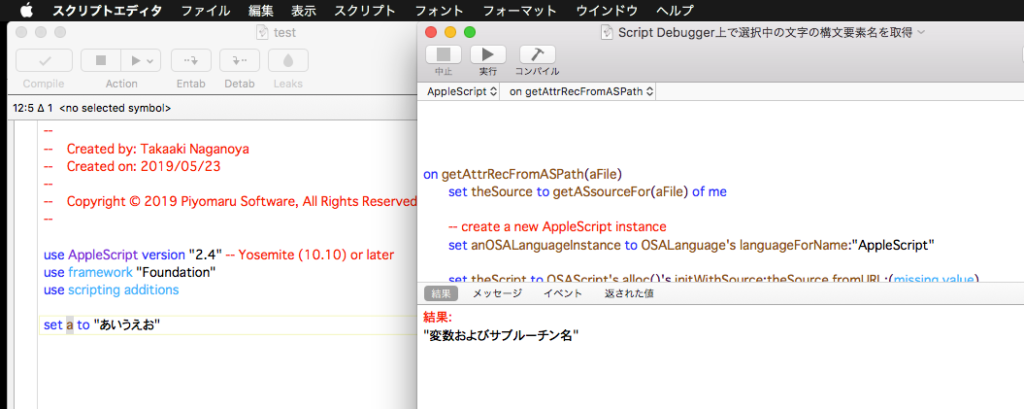Click the 'set theScript to OSAScript's alloc()' line
The image size is (1024, 409).
click(x=714, y=278)
